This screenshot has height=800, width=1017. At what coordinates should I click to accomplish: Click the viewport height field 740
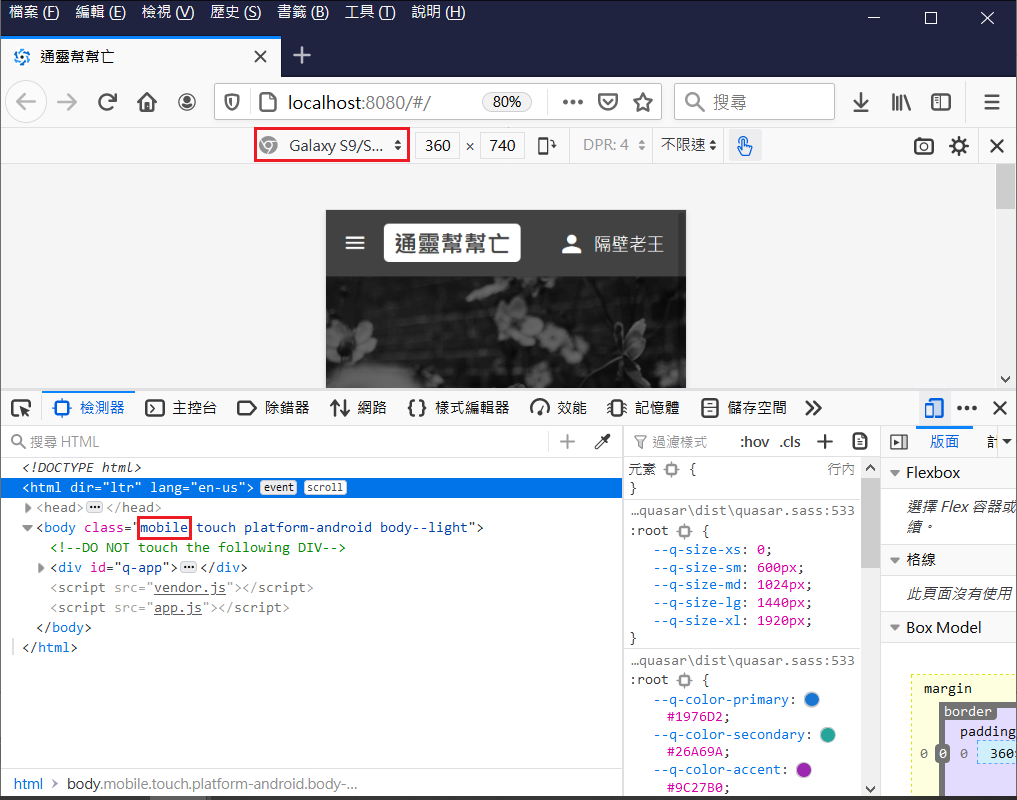tap(502, 145)
